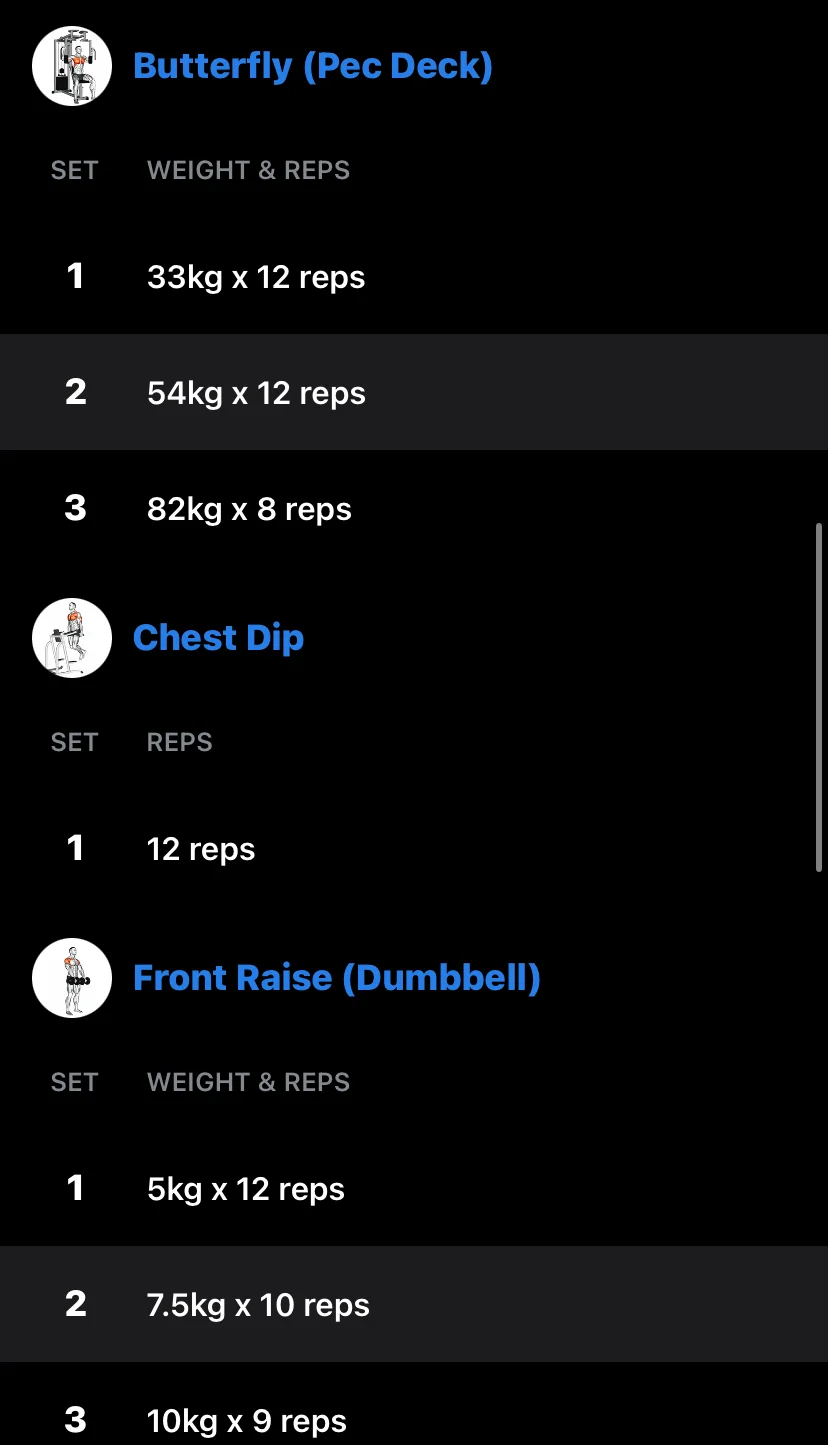Tap the SET header under Front Raise
Viewport: 828px width, 1445px height.
tap(75, 1082)
